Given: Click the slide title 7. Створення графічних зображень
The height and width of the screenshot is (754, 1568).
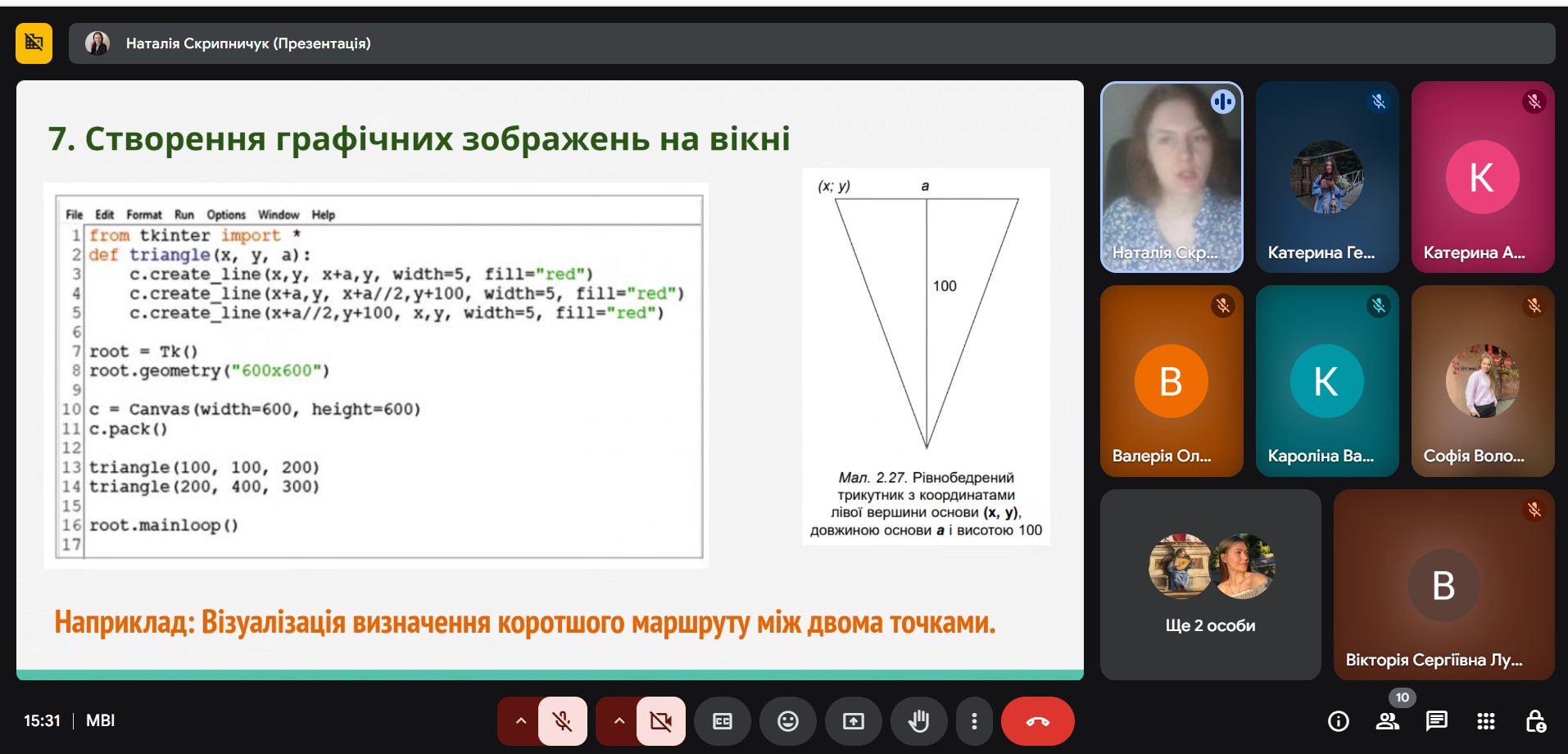Looking at the screenshot, I should pos(419,139).
